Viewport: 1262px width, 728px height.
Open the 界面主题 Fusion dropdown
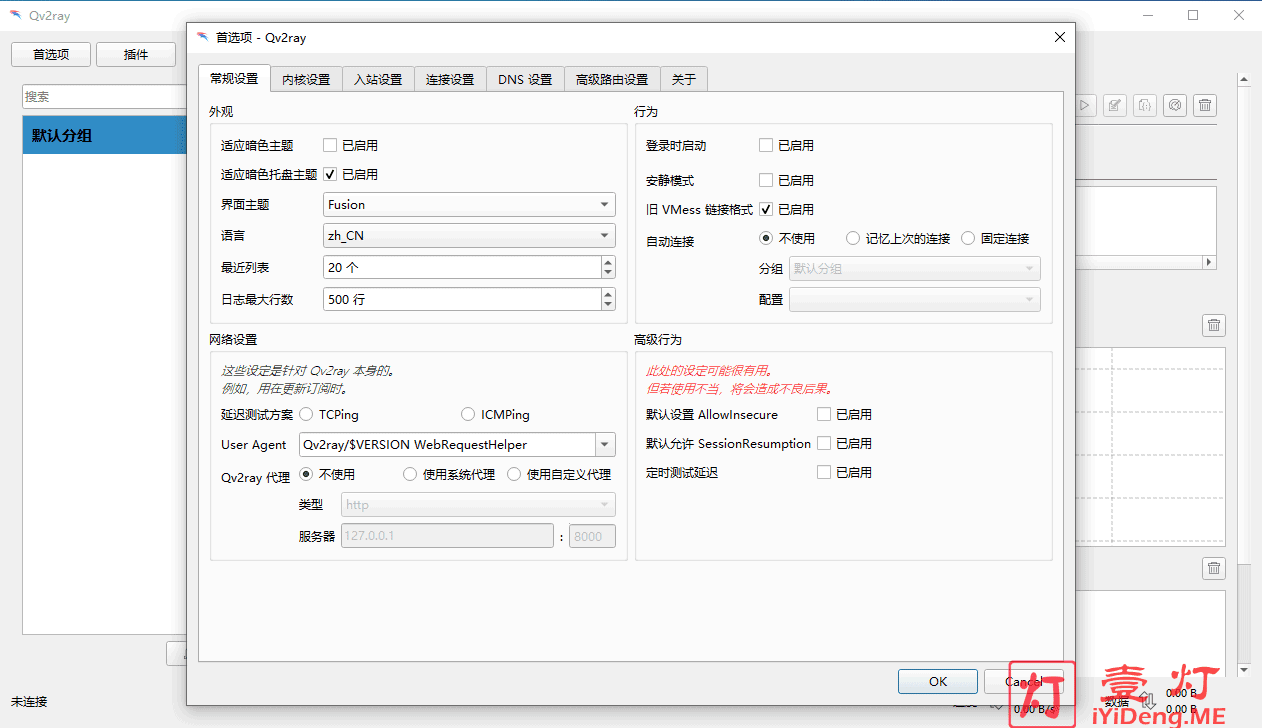coord(469,205)
